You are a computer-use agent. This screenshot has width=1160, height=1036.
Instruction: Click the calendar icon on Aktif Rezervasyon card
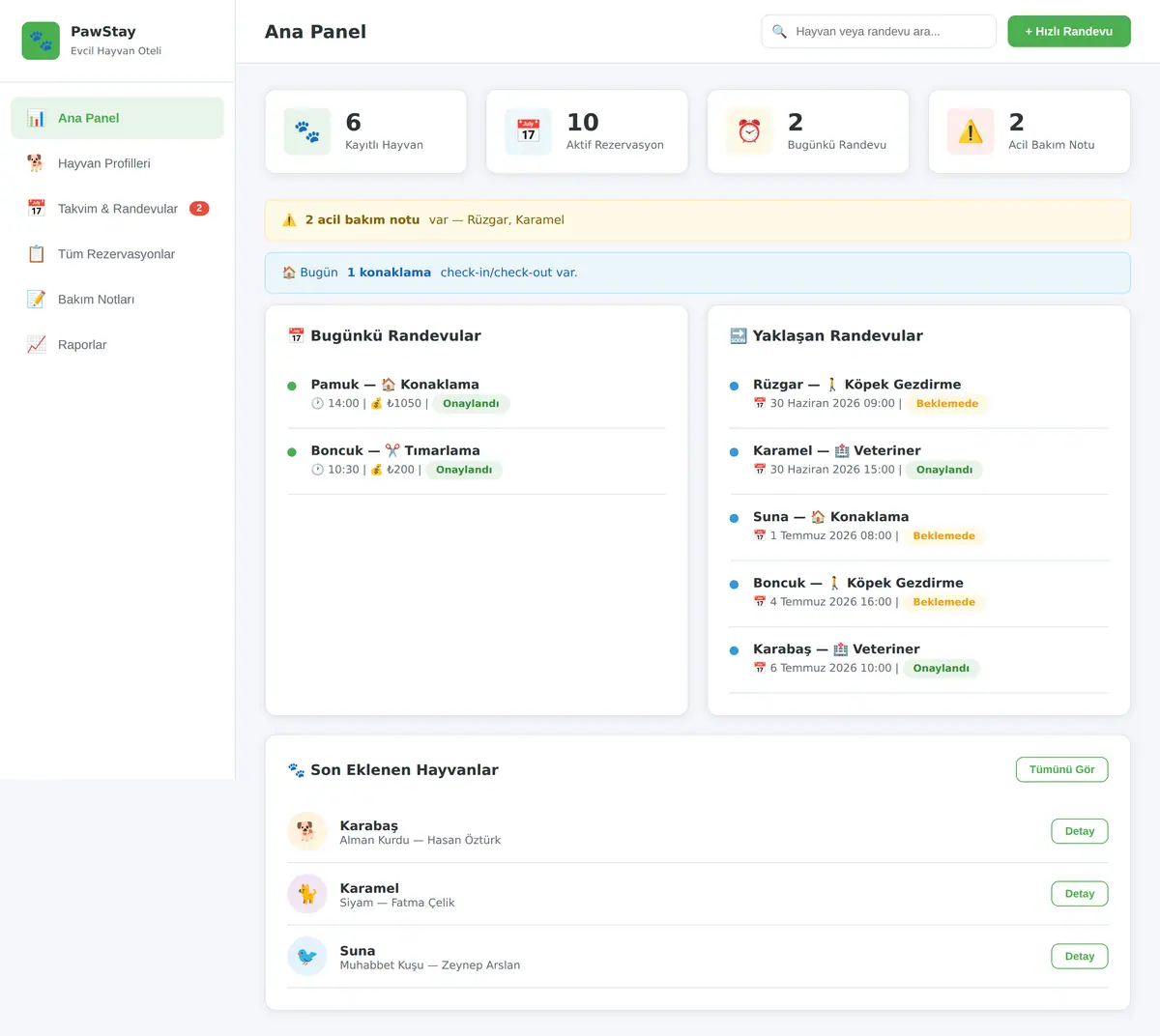pyautogui.click(x=528, y=131)
